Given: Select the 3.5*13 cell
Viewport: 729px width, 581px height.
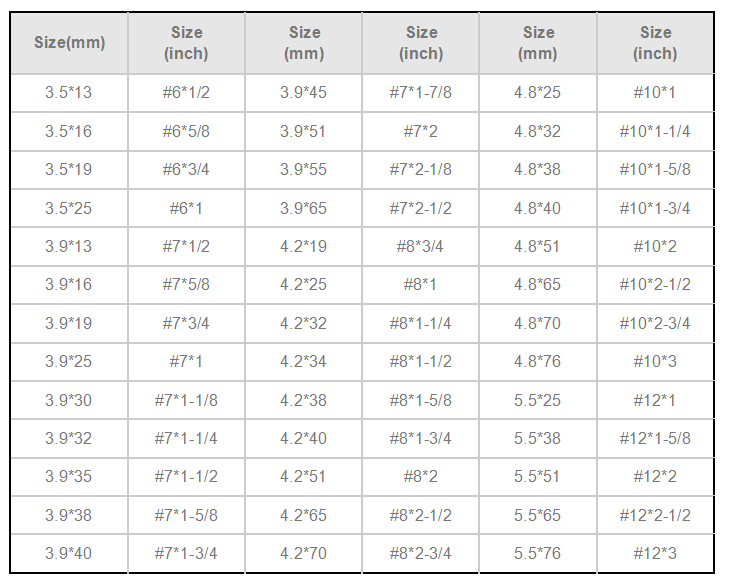Looking at the screenshot, I should pyautogui.click(x=69, y=92).
